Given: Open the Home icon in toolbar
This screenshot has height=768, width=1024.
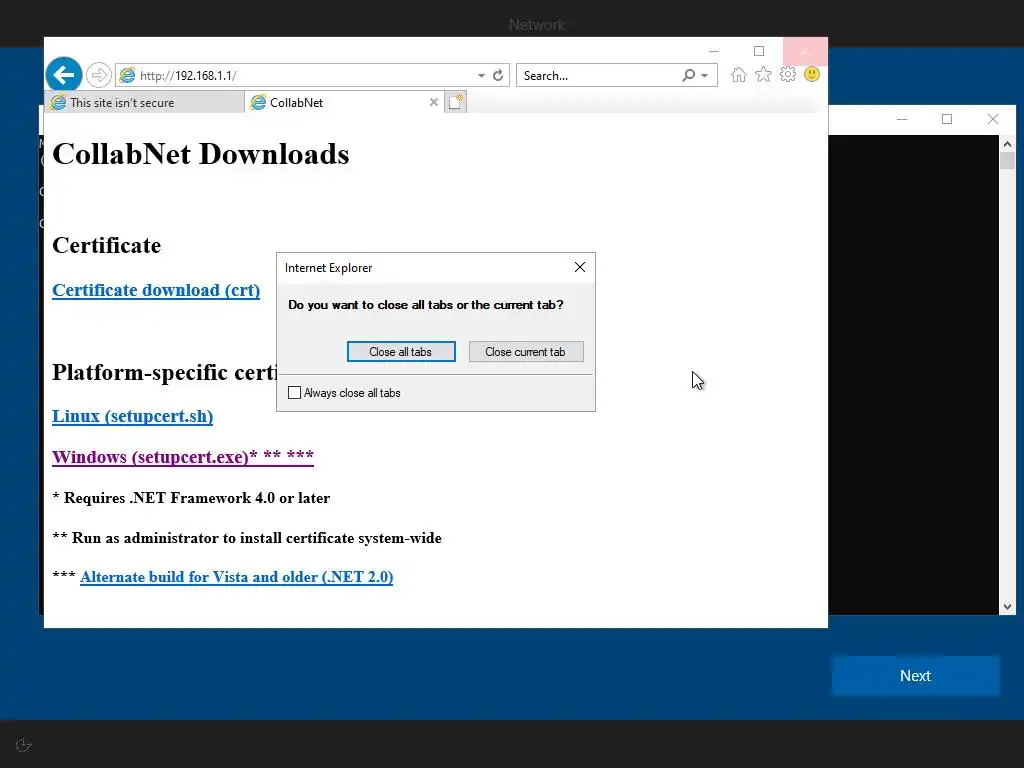Looking at the screenshot, I should [x=739, y=74].
